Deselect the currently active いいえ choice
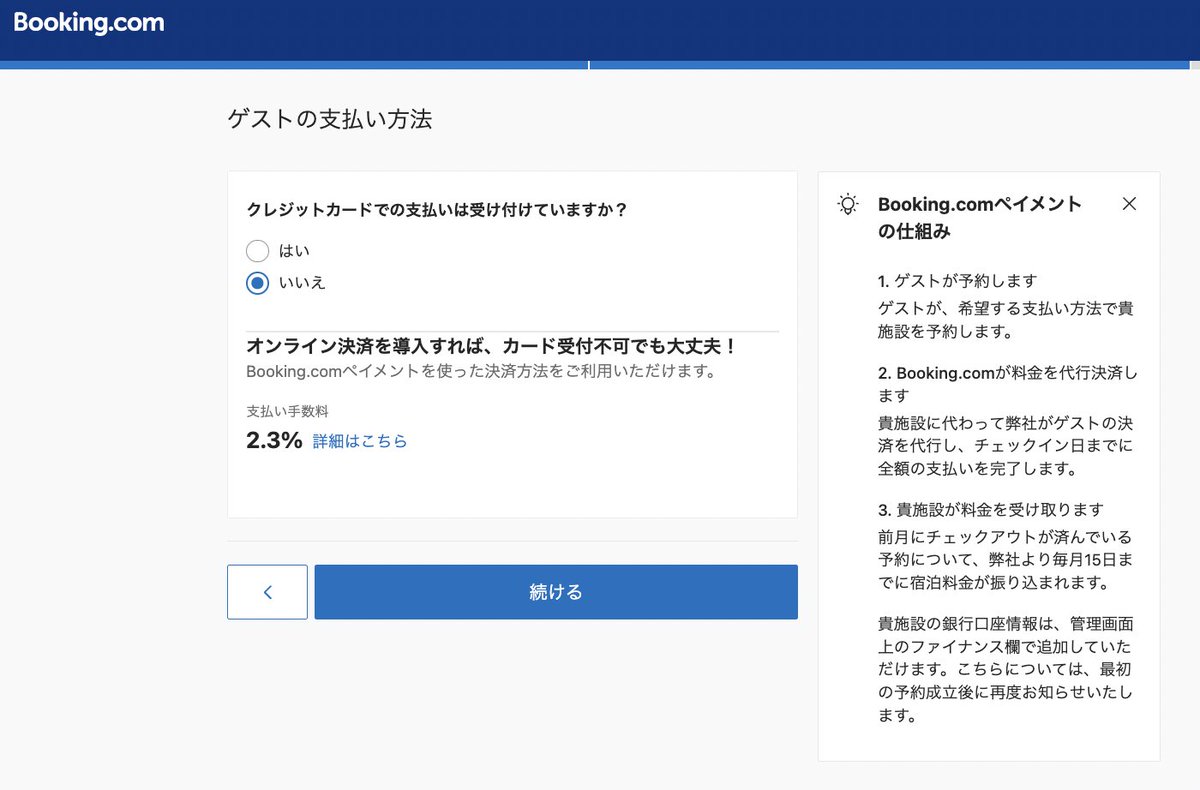This screenshot has width=1200, height=790. click(257, 283)
